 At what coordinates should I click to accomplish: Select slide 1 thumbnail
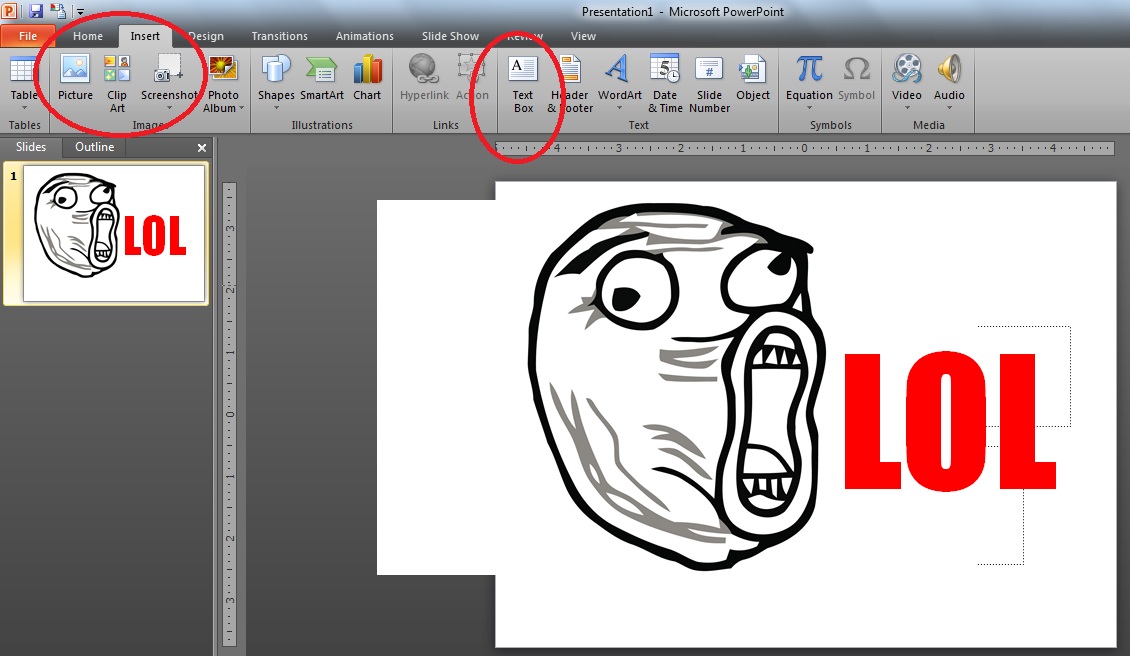[114, 234]
